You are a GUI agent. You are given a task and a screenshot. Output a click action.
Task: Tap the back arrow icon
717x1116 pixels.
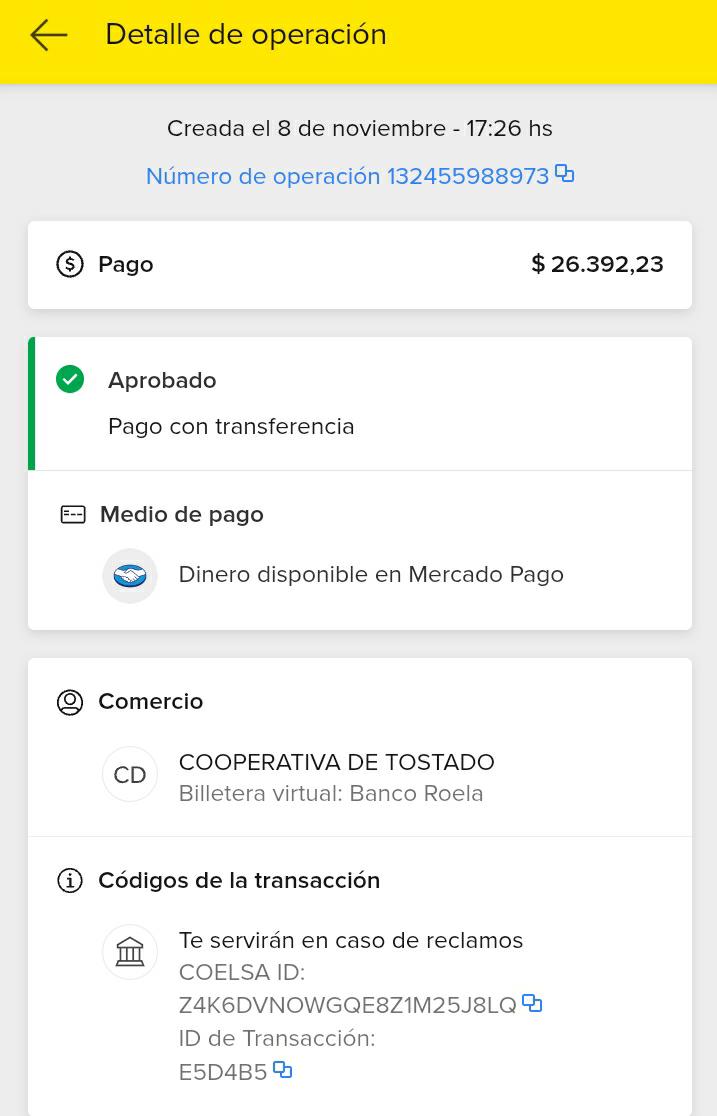point(48,35)
